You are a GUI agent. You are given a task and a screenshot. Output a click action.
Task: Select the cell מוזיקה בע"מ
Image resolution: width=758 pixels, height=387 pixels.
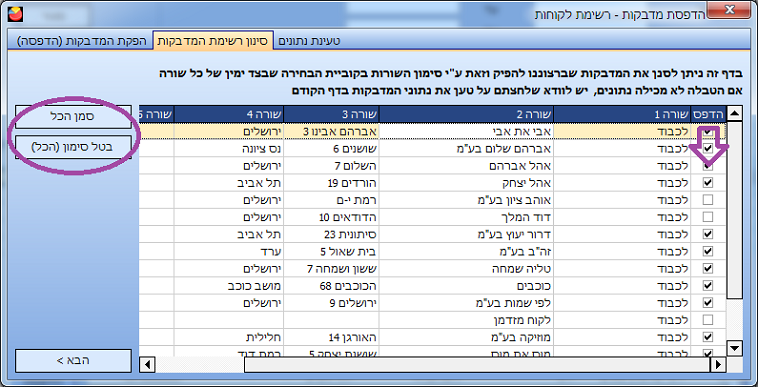click(466, 337)
